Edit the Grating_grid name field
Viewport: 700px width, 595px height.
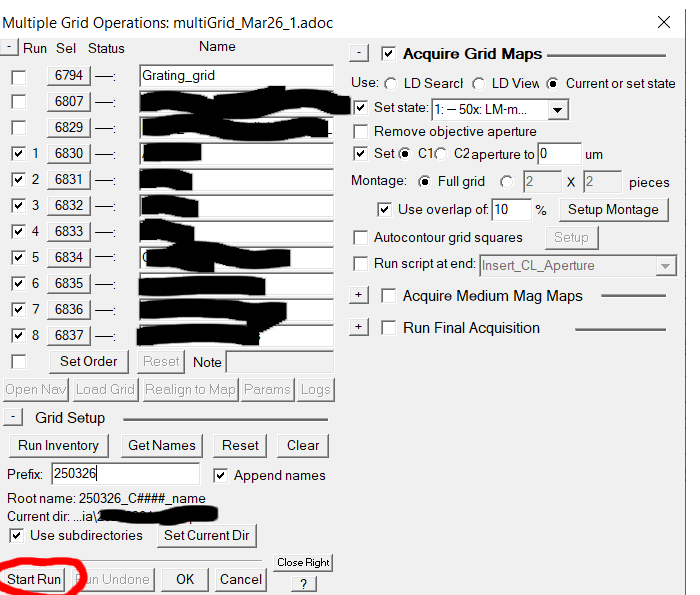click(x=236, y=76)
